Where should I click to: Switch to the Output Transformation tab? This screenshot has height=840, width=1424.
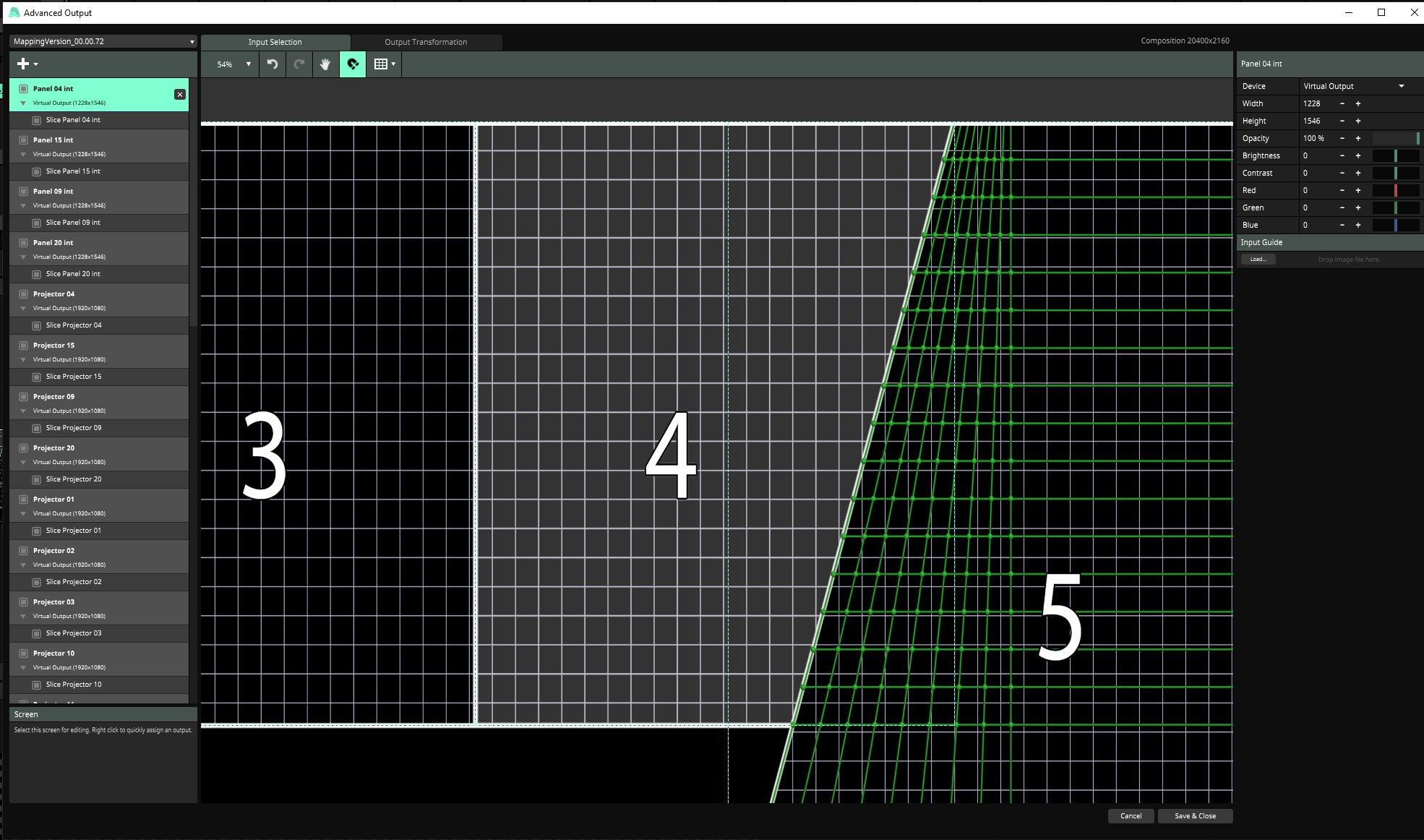point(426,42)
